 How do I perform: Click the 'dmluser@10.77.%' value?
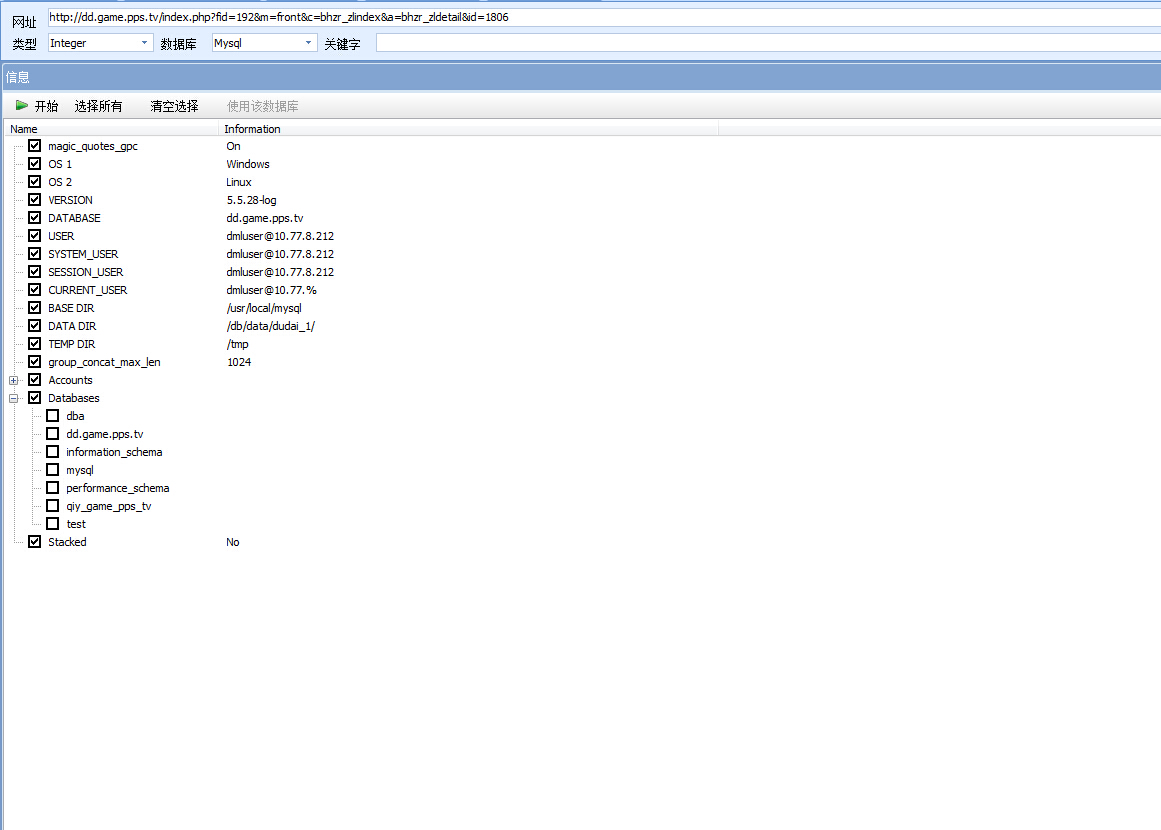coord(272,290)
